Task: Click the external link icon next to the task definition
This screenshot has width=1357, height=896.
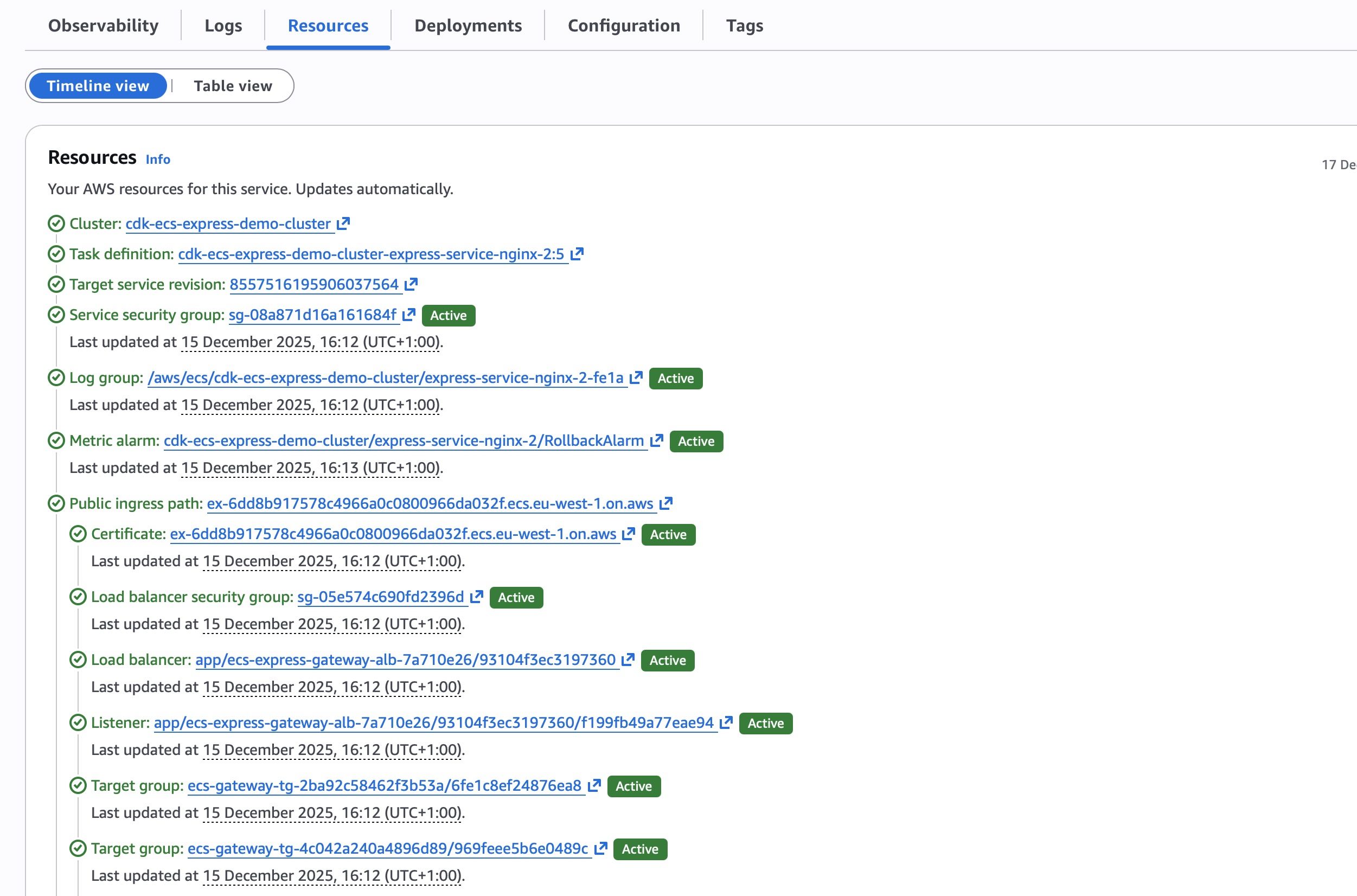Action: (x=577, y=255)
